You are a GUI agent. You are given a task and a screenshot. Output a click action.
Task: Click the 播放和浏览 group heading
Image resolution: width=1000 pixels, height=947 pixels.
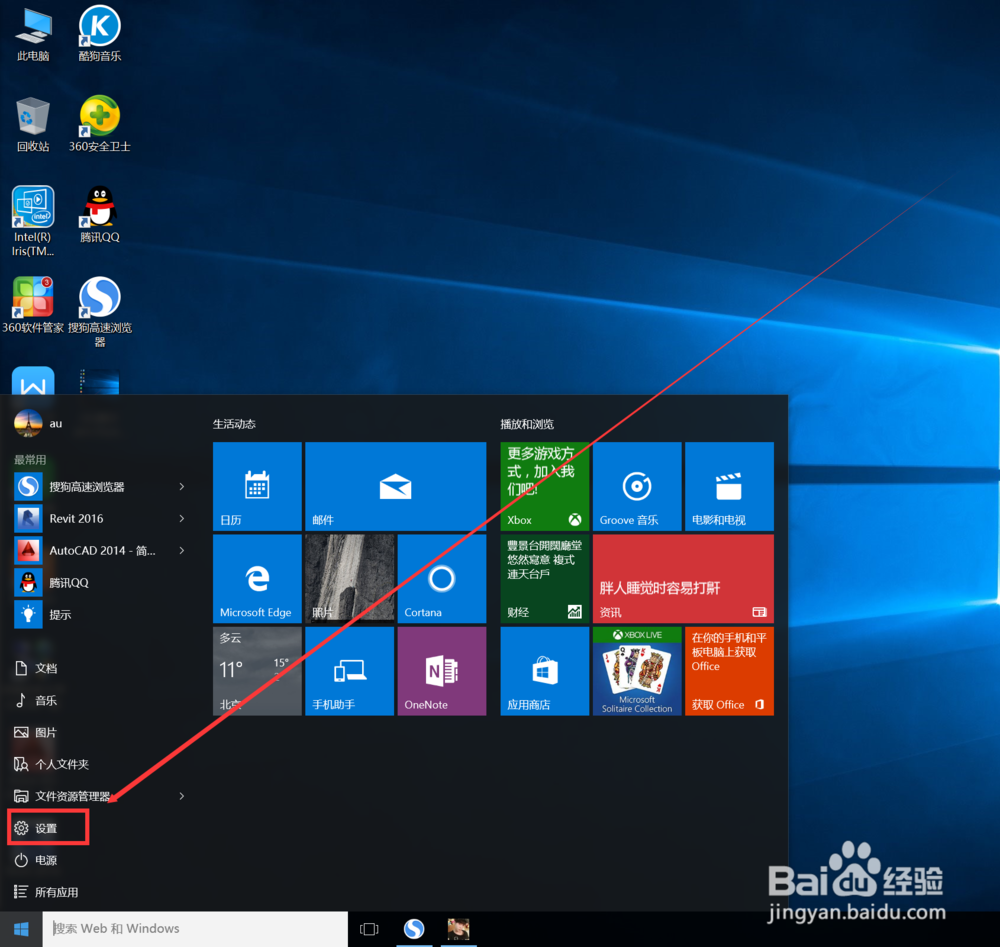pyautogui.click(x=527, y=424)
